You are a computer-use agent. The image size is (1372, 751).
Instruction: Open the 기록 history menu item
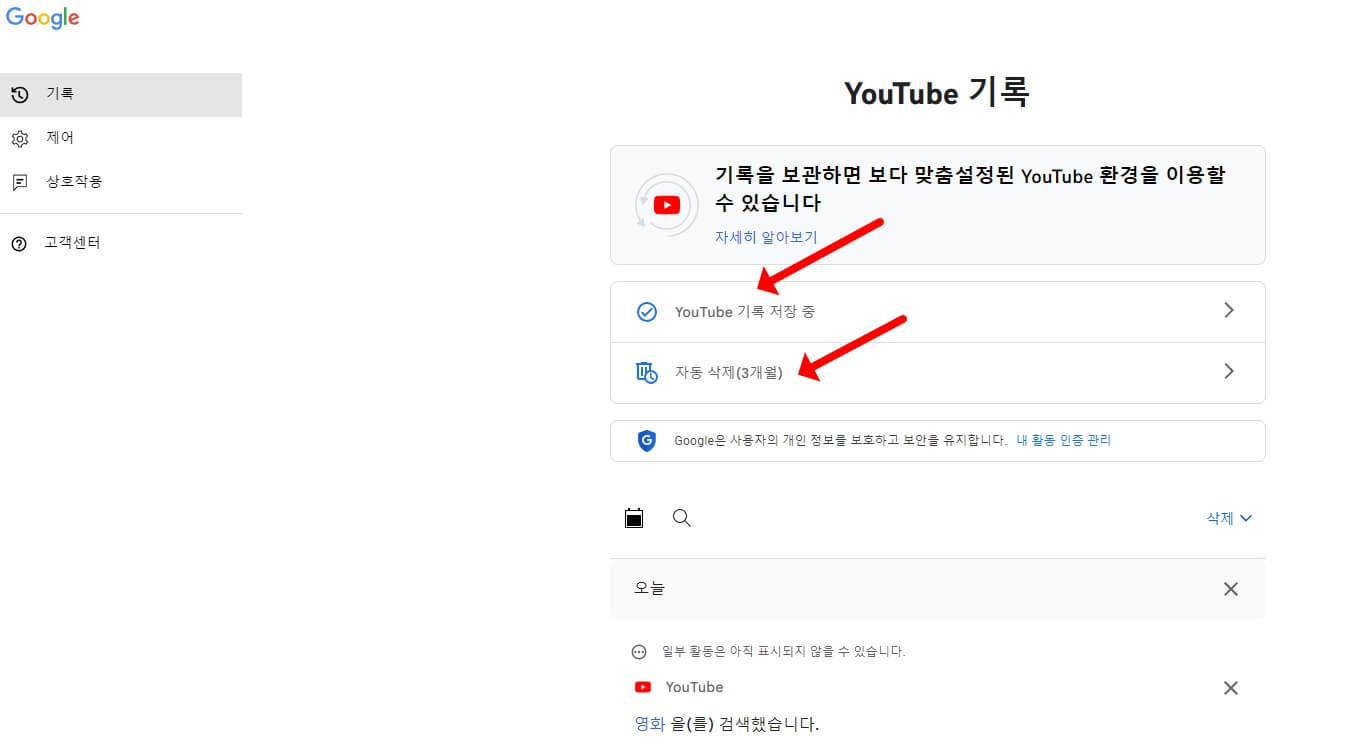(x=121, y=94)
